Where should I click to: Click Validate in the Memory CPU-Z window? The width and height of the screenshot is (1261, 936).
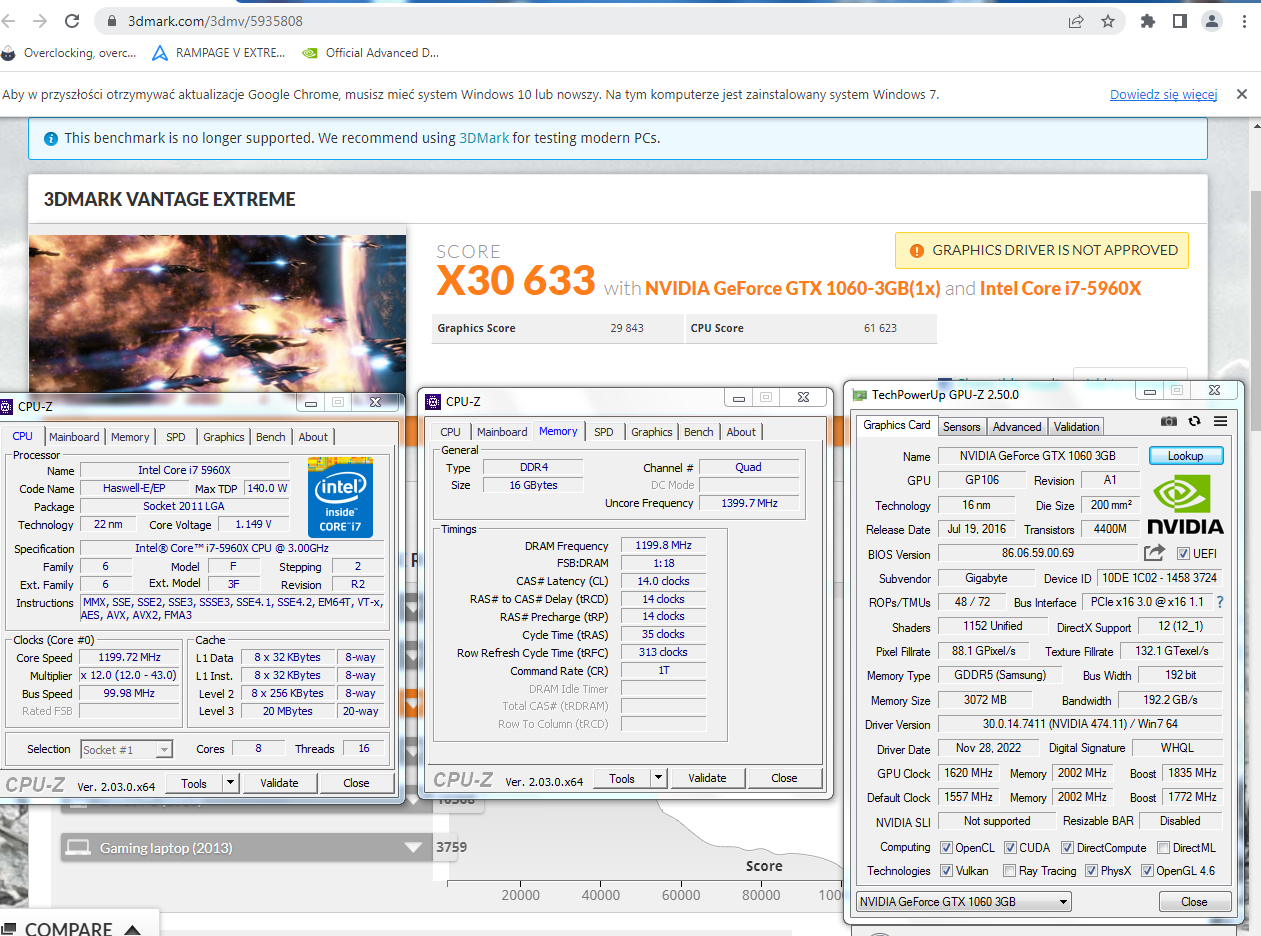point(707,778)
